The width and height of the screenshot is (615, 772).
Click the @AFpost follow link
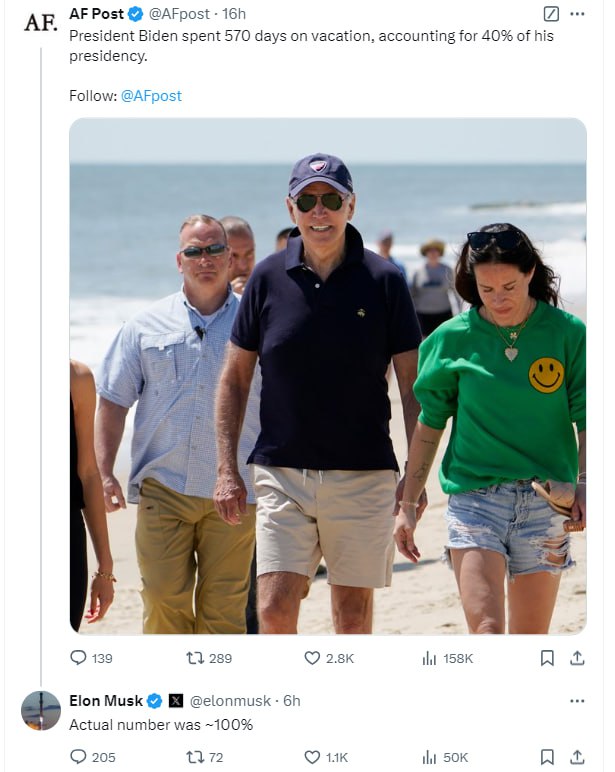click(x=151, y=96)
